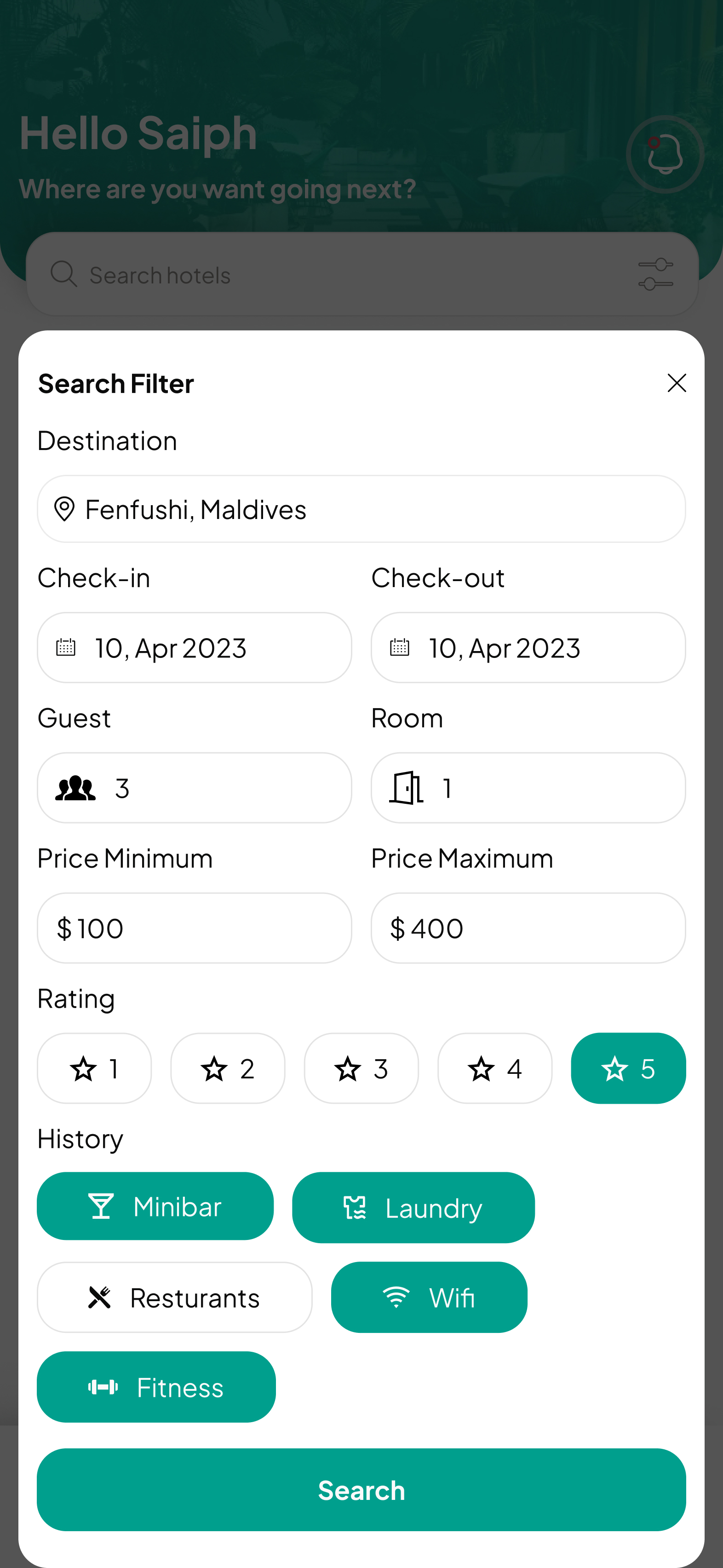This screenshot has width=723, height=1568.
Task: Click the Check-in calendar icon
Action: click(x=66, y=647)
